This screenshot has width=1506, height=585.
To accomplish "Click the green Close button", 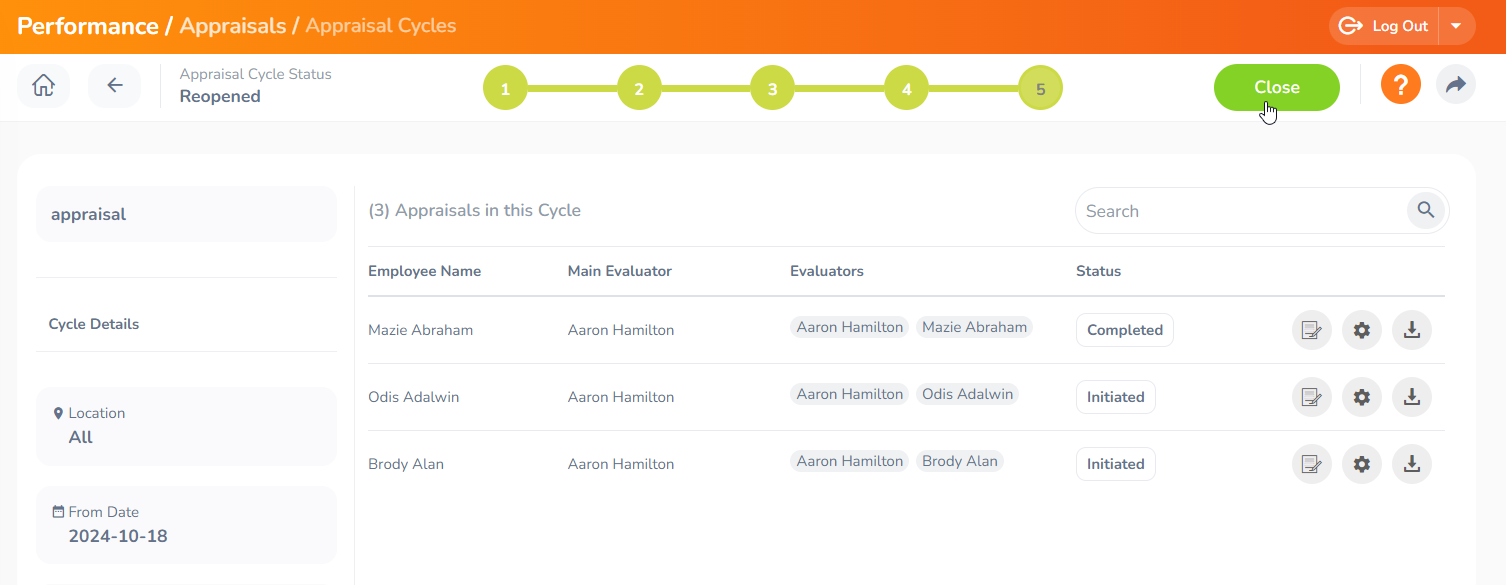I will pos(1276,87).
